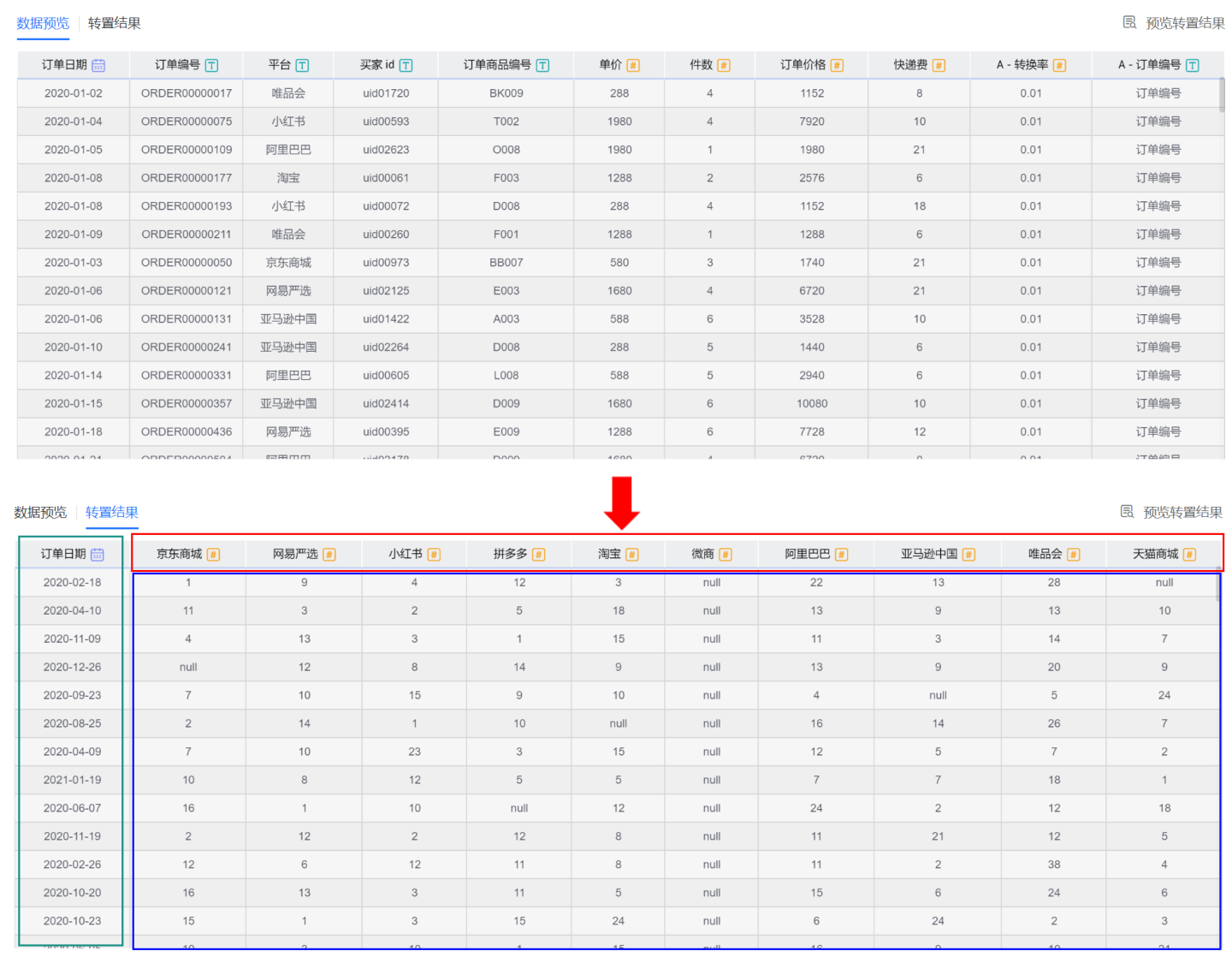Click the 2020-02-18 date cell
Viewport: 1232px width, 957px height.
(x=72, y=582)
